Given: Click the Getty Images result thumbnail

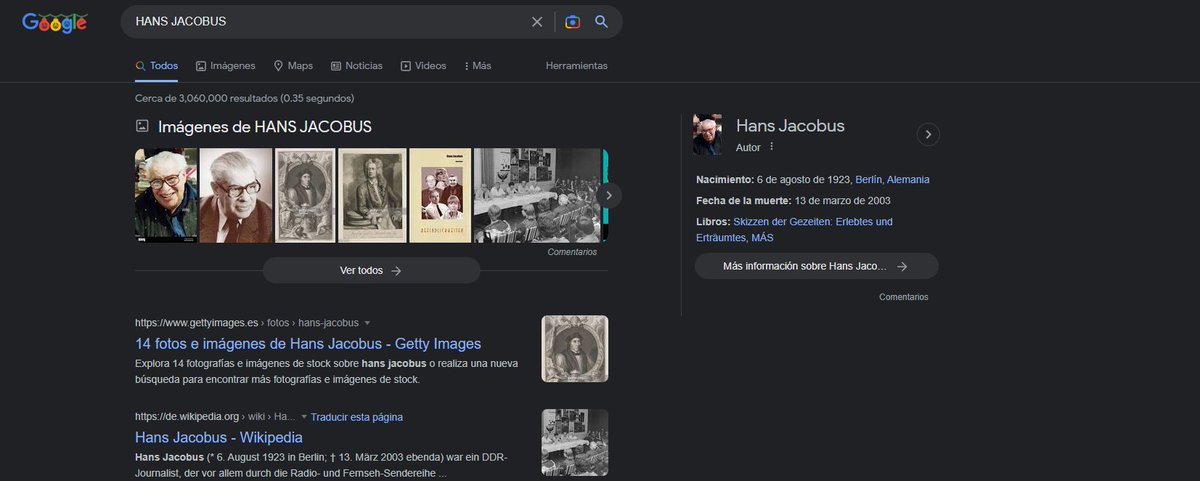Looking at the screenshot, I should [575, 349].
